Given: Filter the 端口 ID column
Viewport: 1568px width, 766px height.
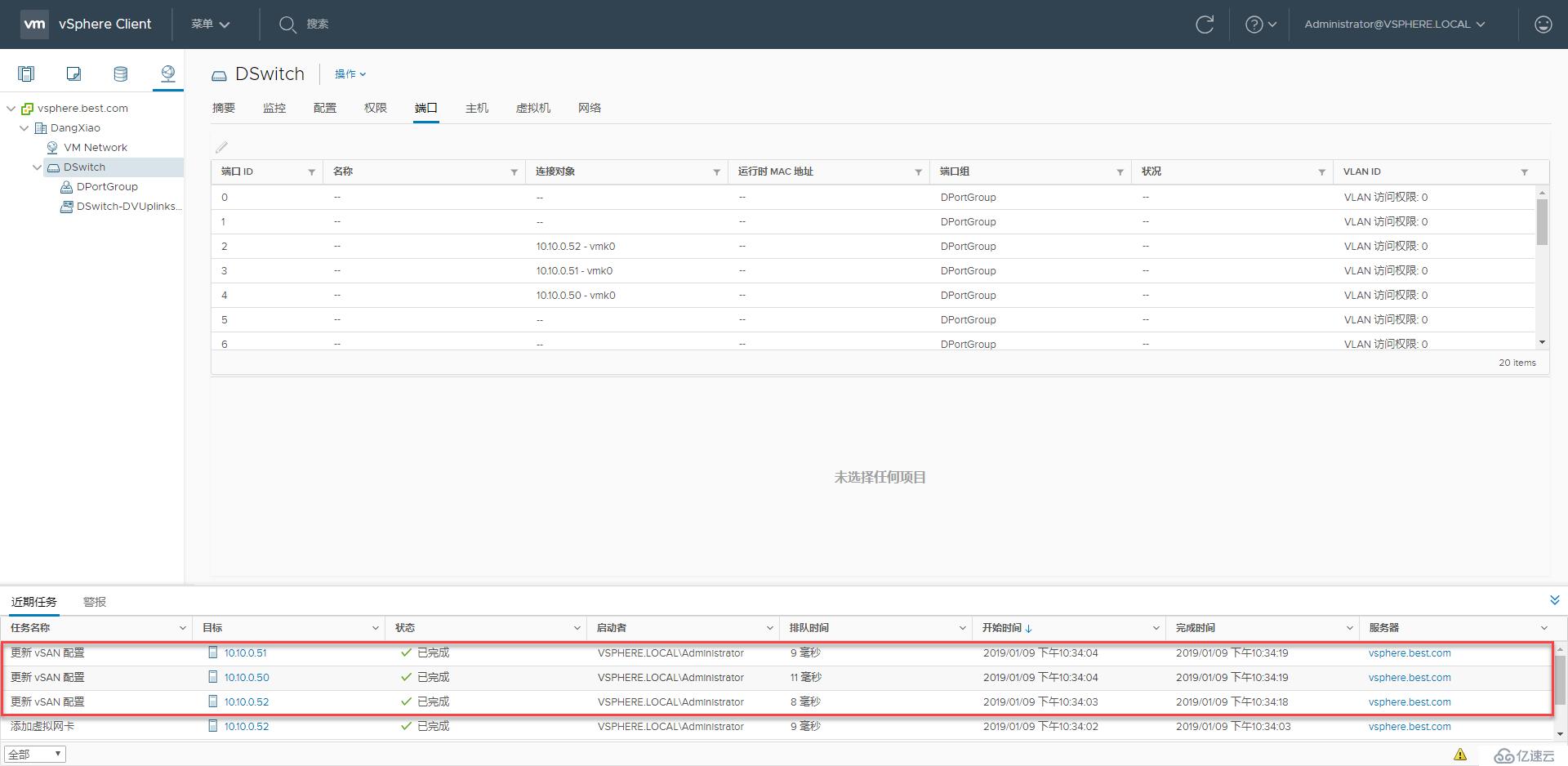Looking at the screenshot, I should tap(311, 172).
